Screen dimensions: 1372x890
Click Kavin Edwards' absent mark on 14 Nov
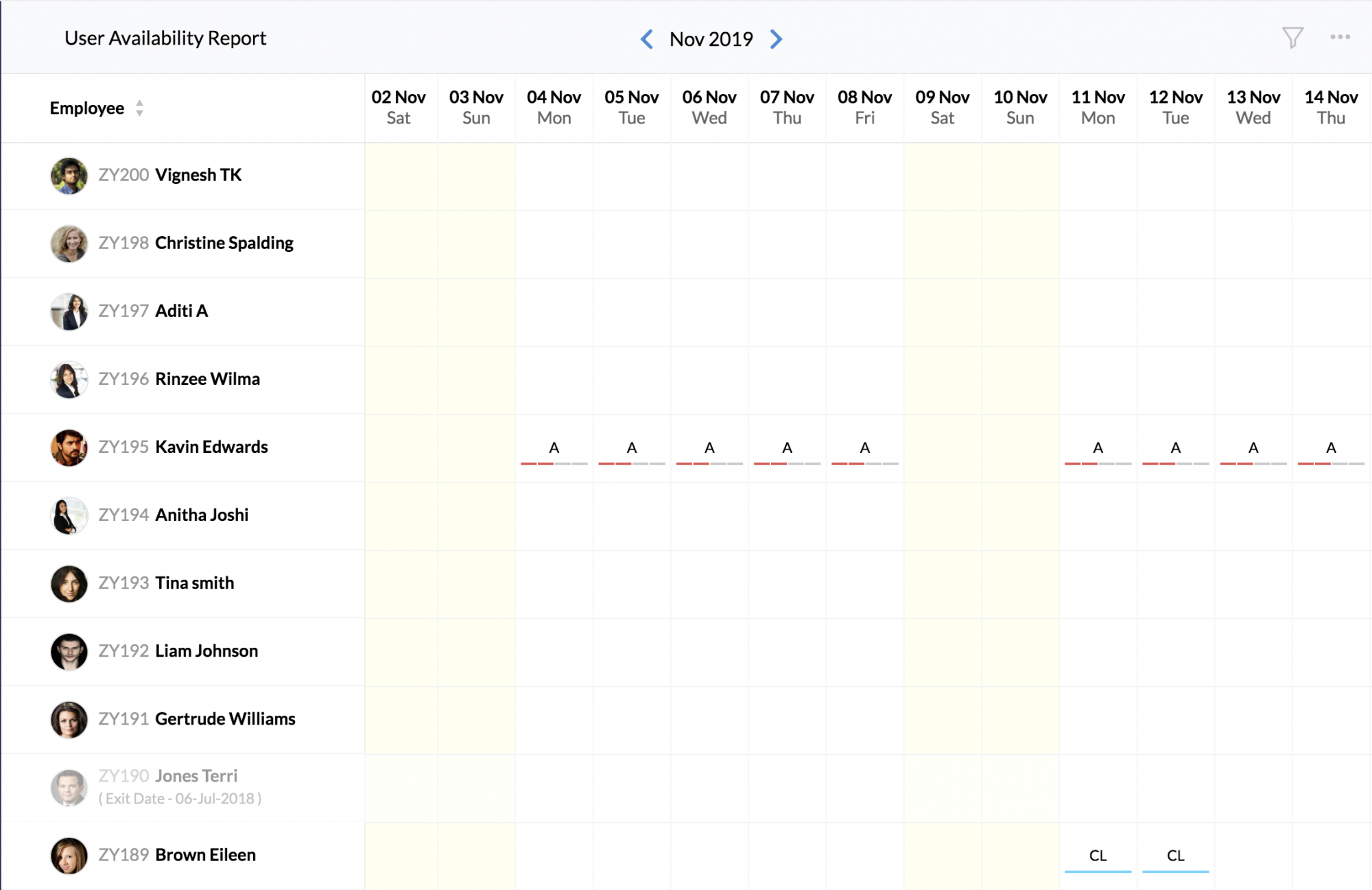1330,449
